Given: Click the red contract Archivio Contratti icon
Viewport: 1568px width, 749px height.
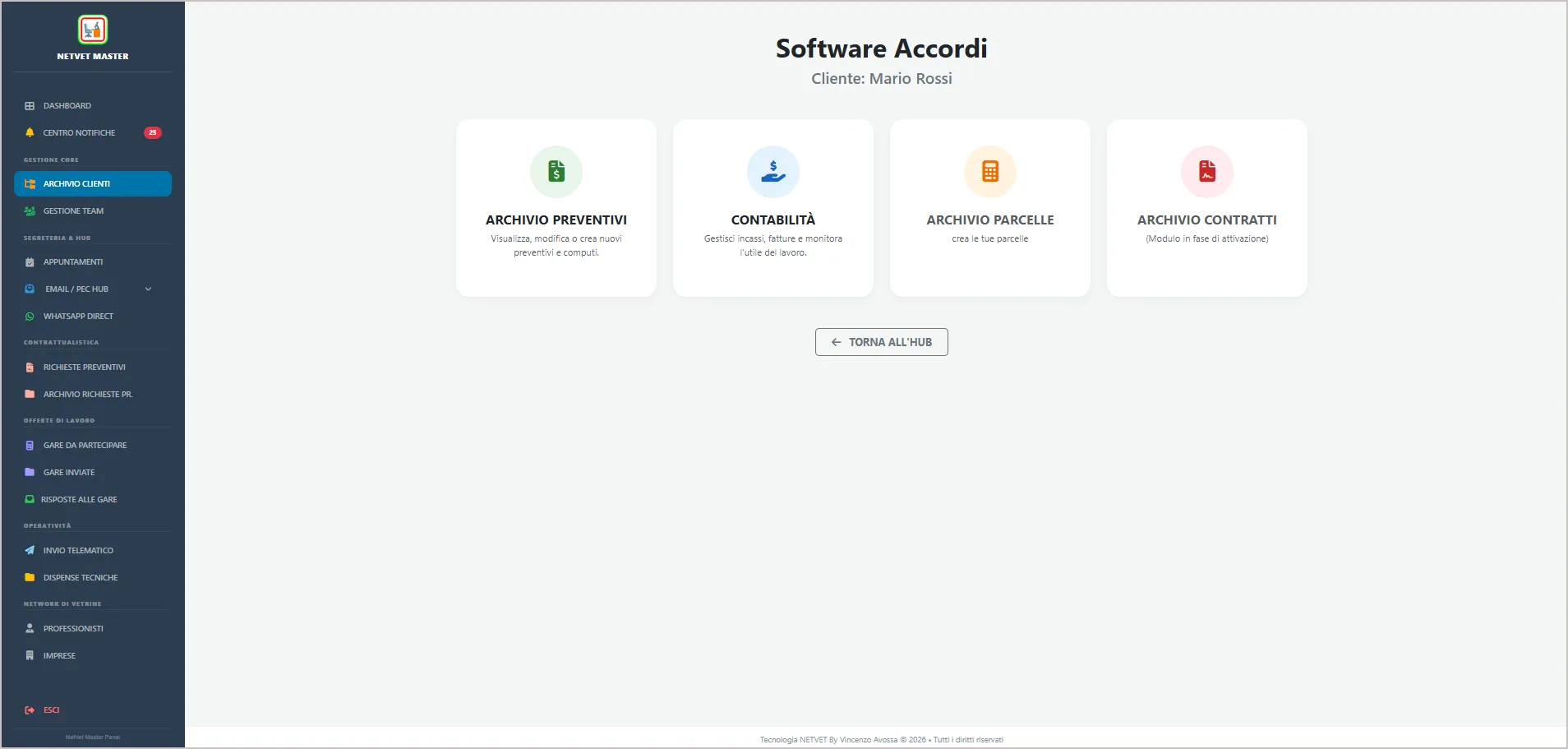Looking at the screenshot, I should [x=1207, y=172].
